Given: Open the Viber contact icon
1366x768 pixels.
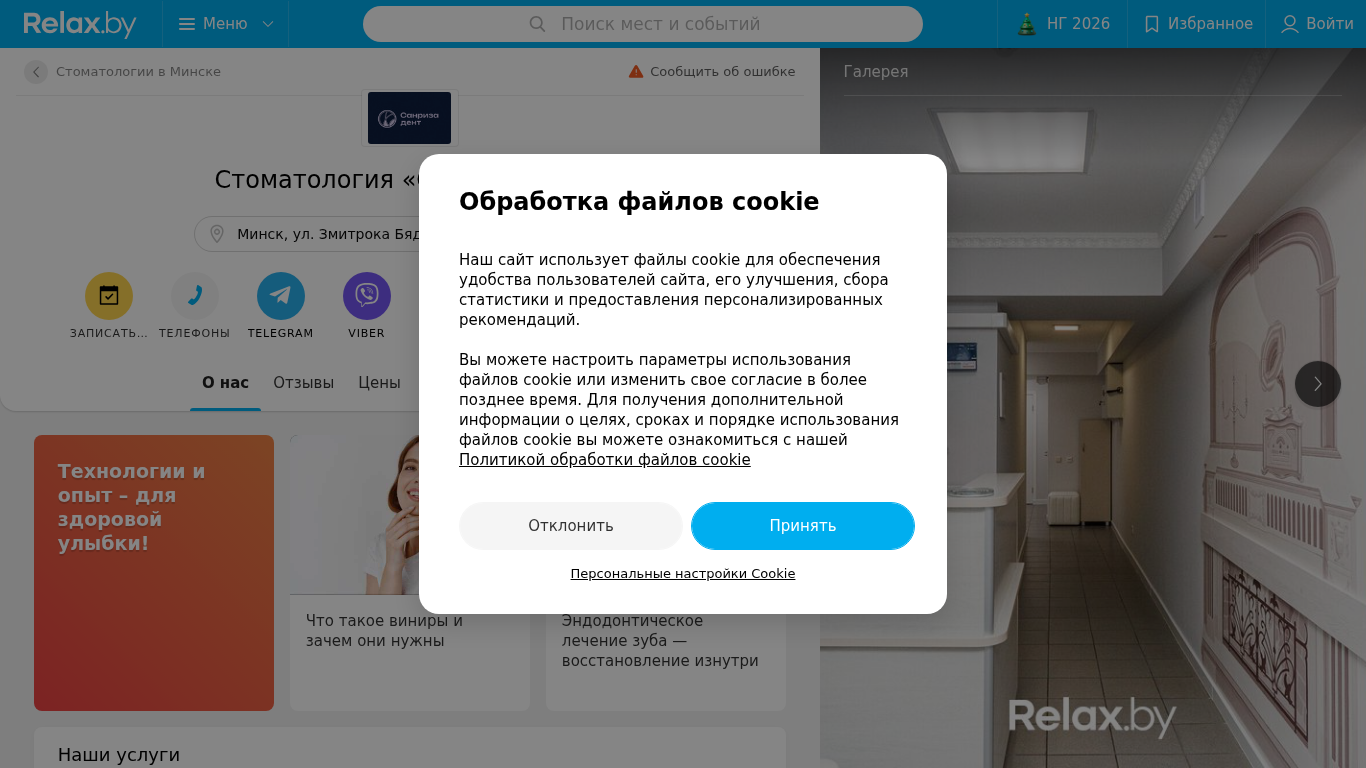Looking at the screenshot, I should pyautogui.click(x=367, y=296).
